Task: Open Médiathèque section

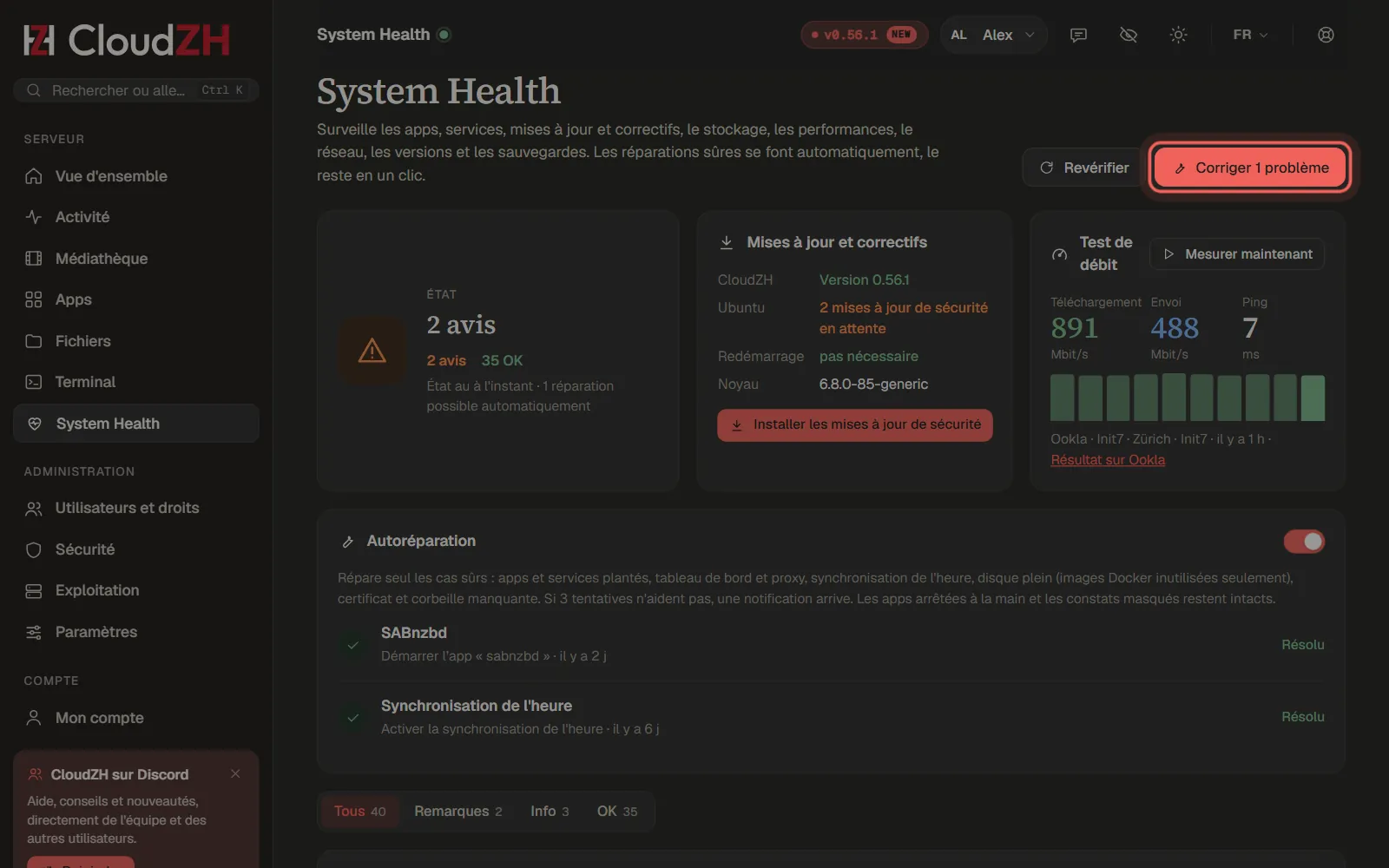Action: (136, 259)
